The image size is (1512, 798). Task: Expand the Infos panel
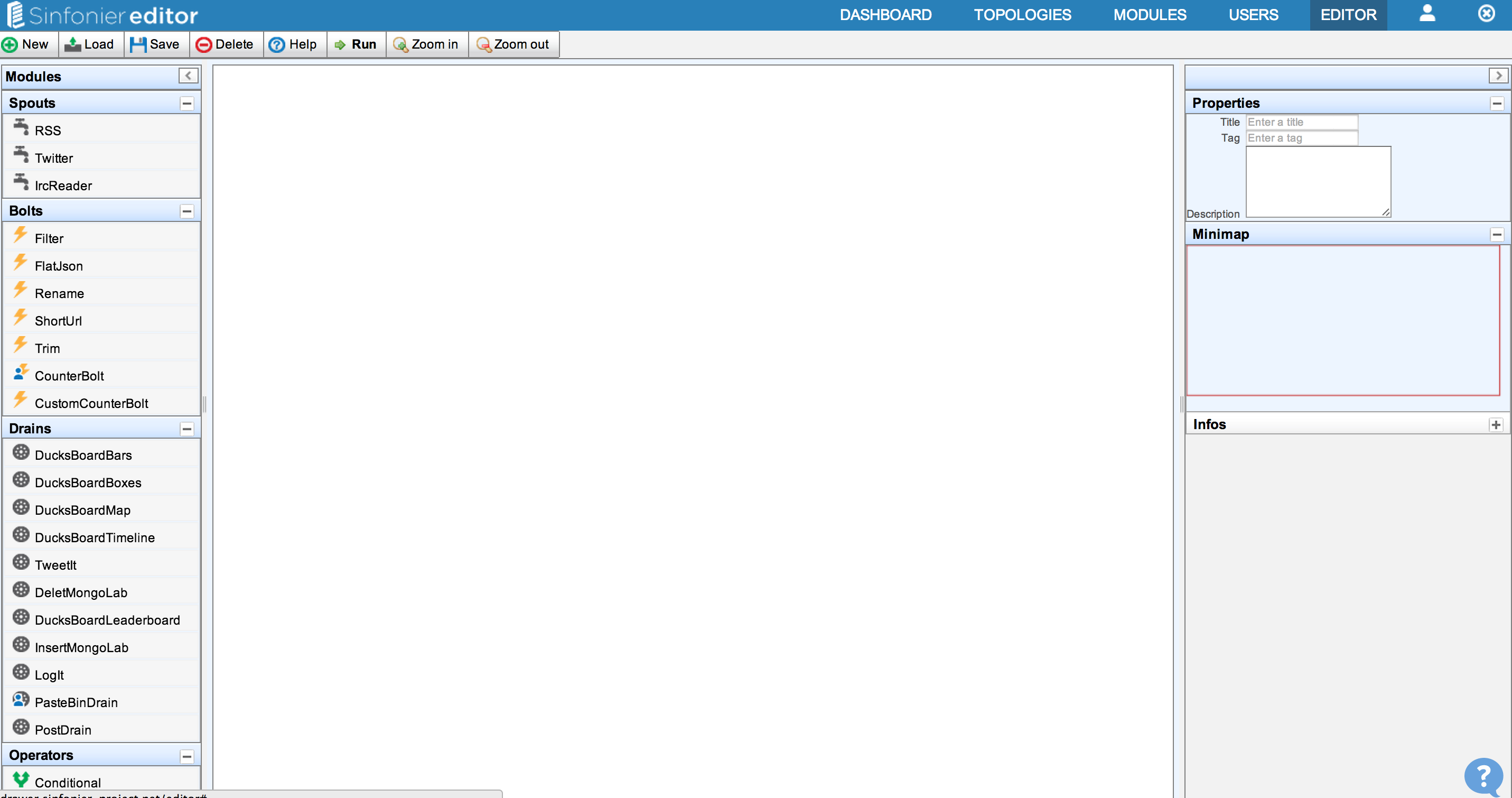click(x=1496, y=424)
